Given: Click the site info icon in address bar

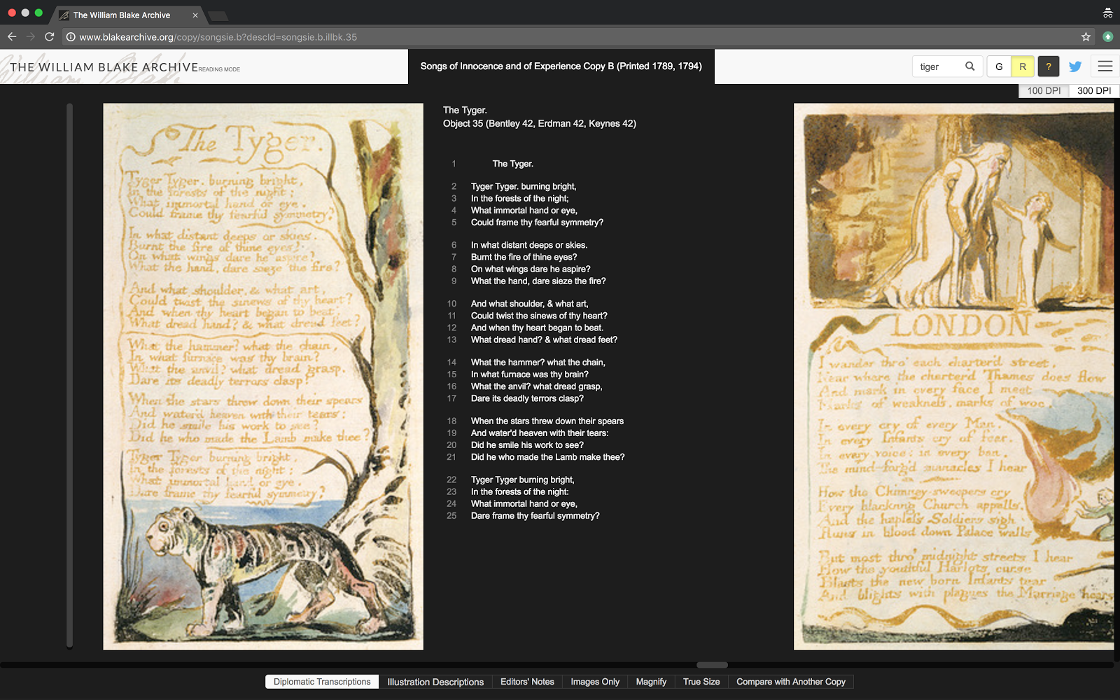Looking at the screenshot, I should (x=71, y=36).
